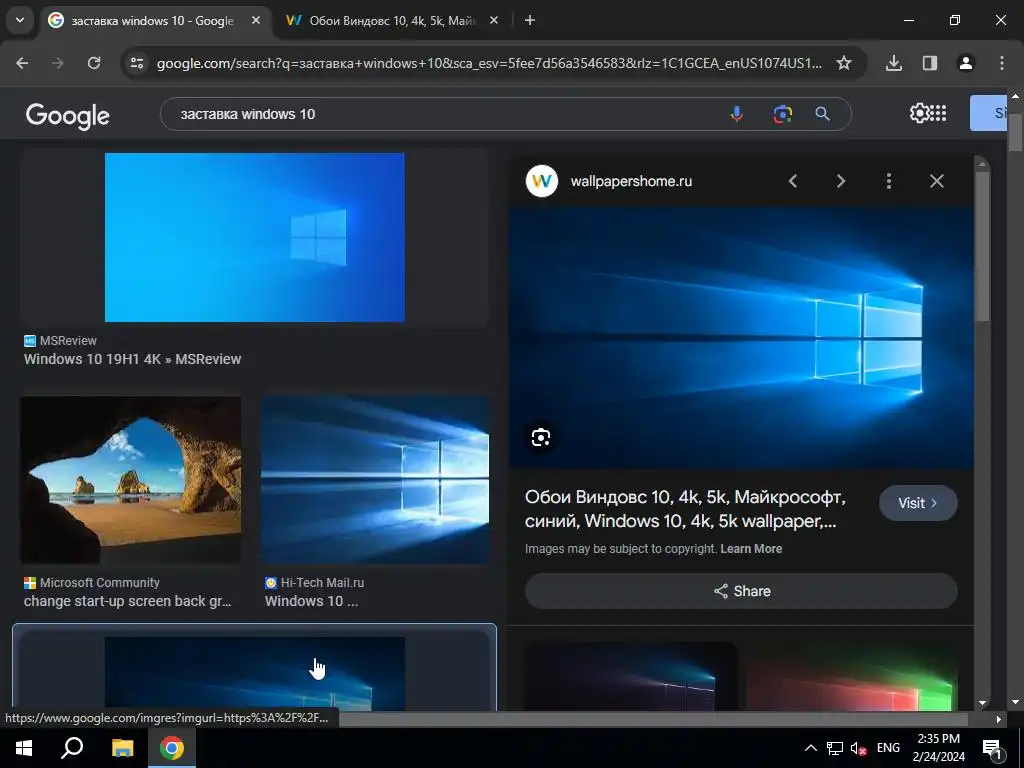
Task: Open more options for wallpapershome.ru image
Action: (x=889, y=181)
